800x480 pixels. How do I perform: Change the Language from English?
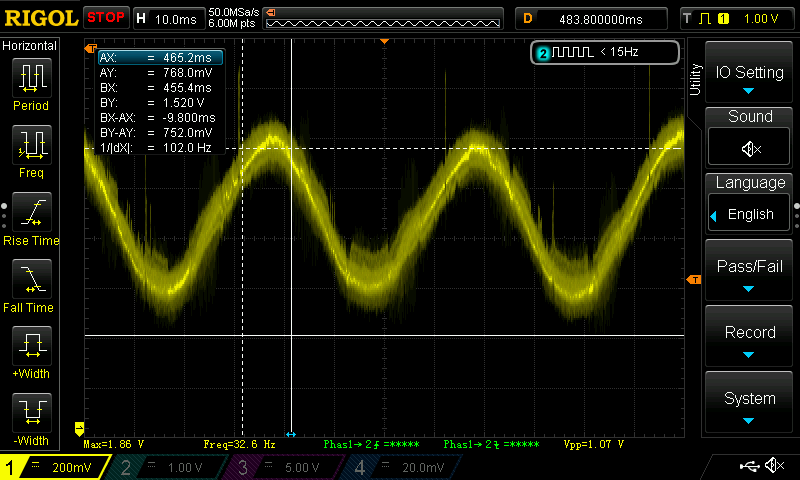(x=749, y=214)
